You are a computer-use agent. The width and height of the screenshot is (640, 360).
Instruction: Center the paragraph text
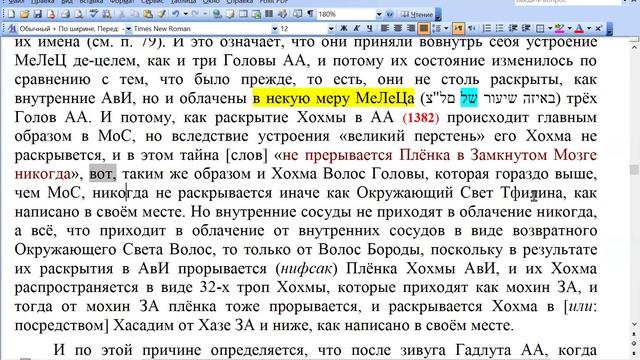[x=398, y=28]
